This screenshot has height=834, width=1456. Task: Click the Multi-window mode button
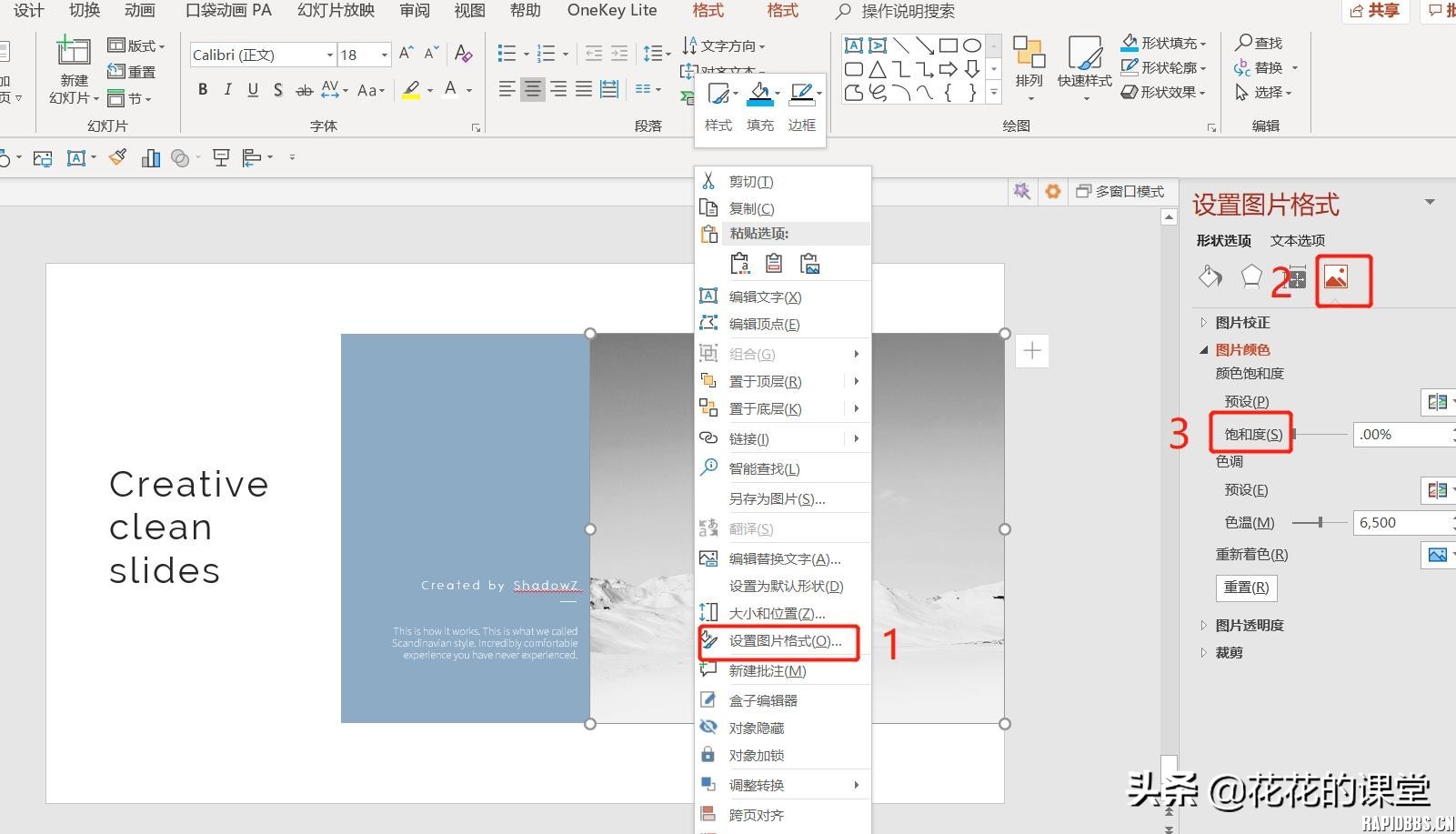pos(1120,191)
